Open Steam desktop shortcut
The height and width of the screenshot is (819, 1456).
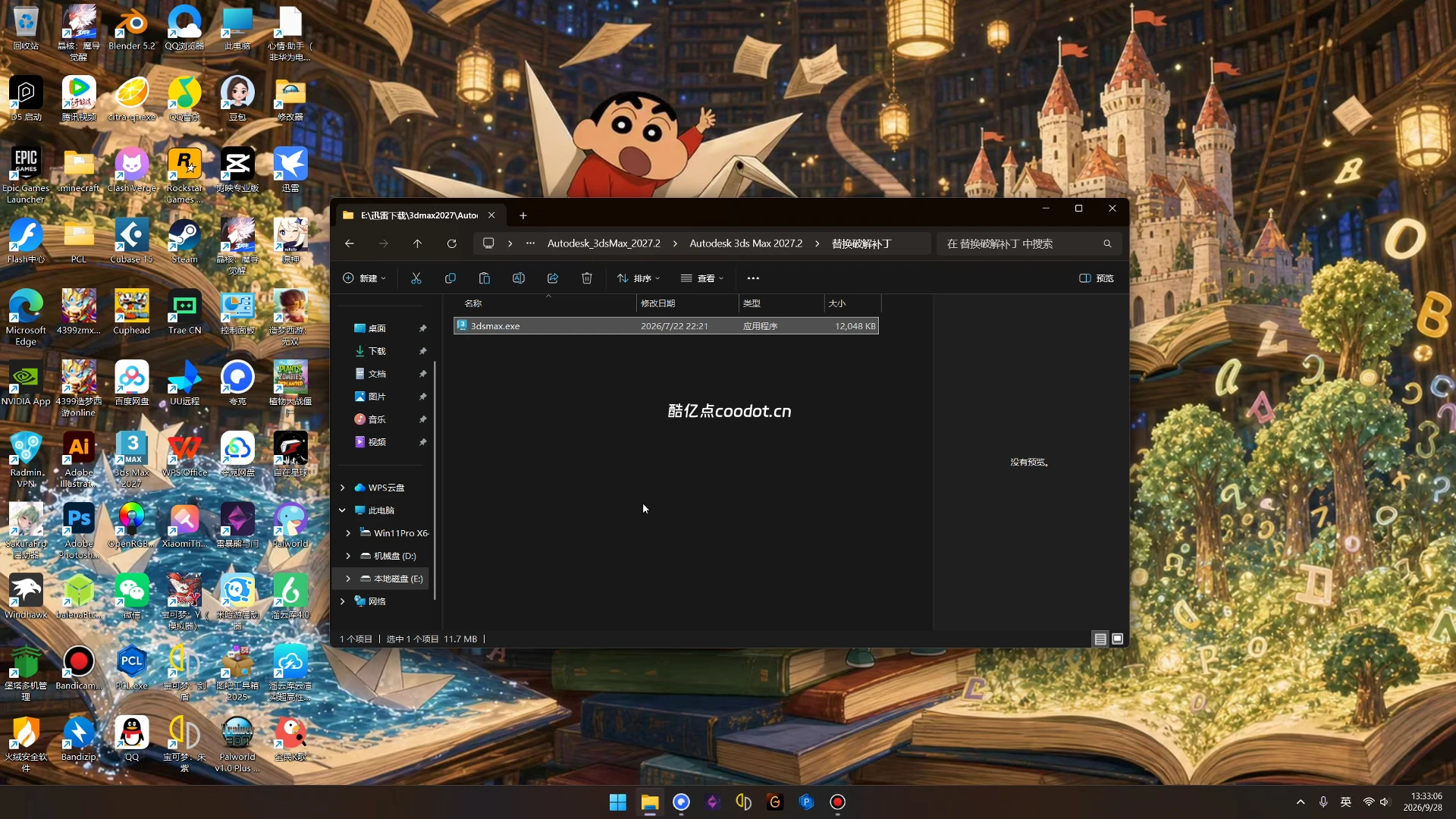pos(184,242)
